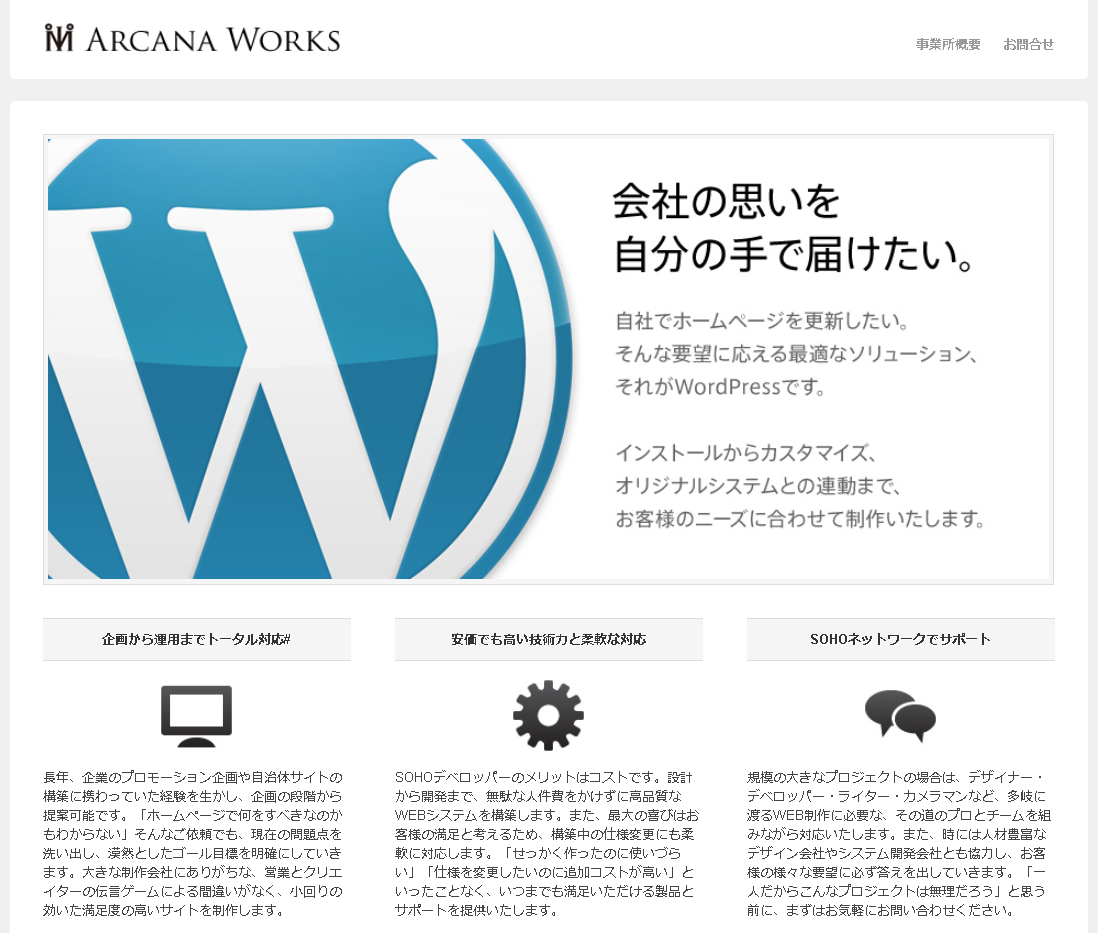Open the お問合せ contact page
1098x933 pixels.
tap(1028, 44)
